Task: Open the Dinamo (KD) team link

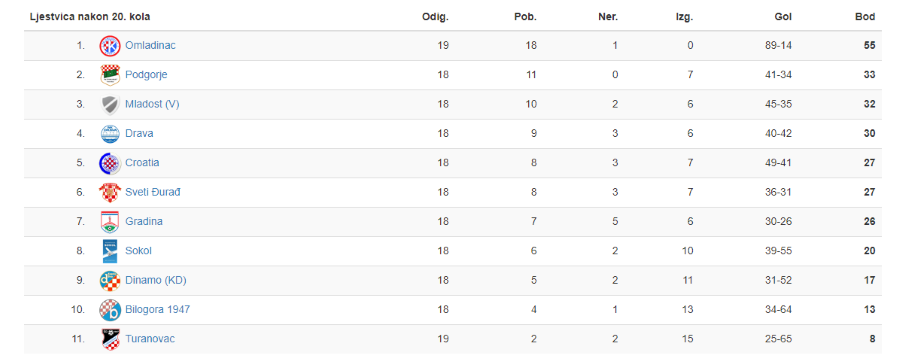Action: pos(156,281)
